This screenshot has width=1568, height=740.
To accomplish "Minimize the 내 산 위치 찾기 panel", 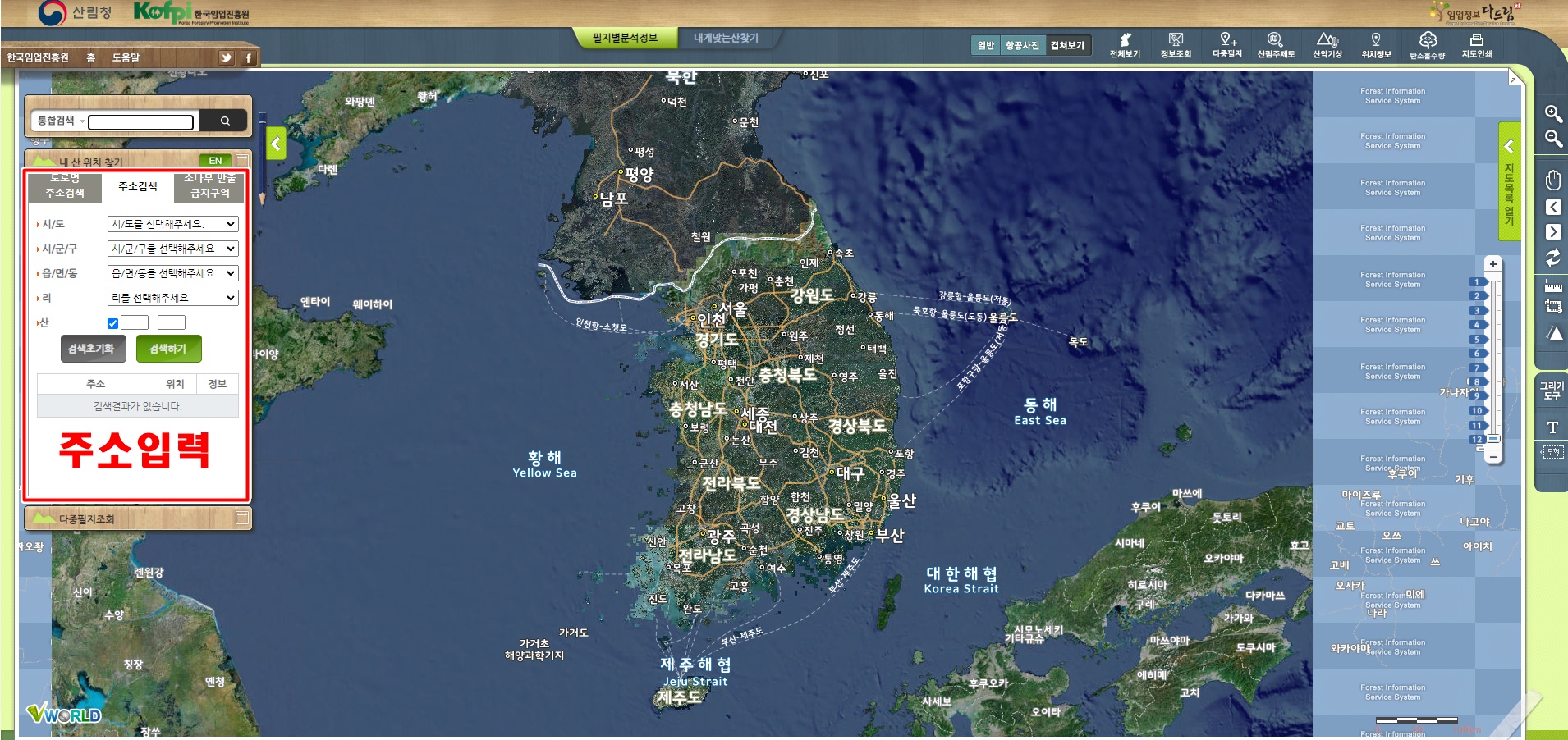I will tap(242, 160).
